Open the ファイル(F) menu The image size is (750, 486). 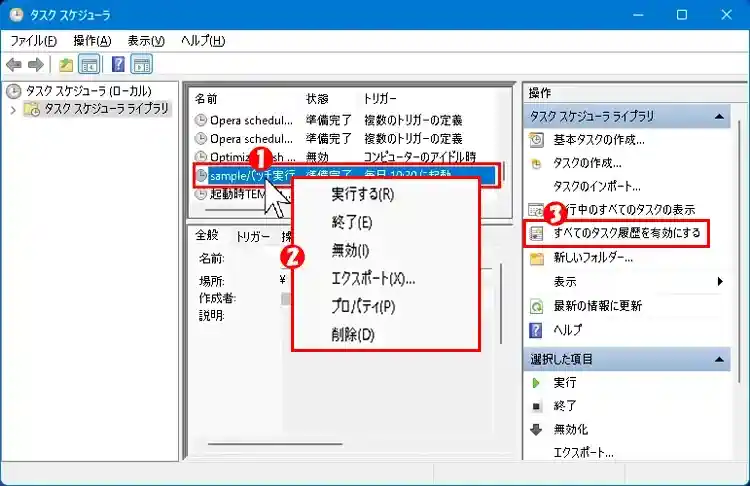33,41
